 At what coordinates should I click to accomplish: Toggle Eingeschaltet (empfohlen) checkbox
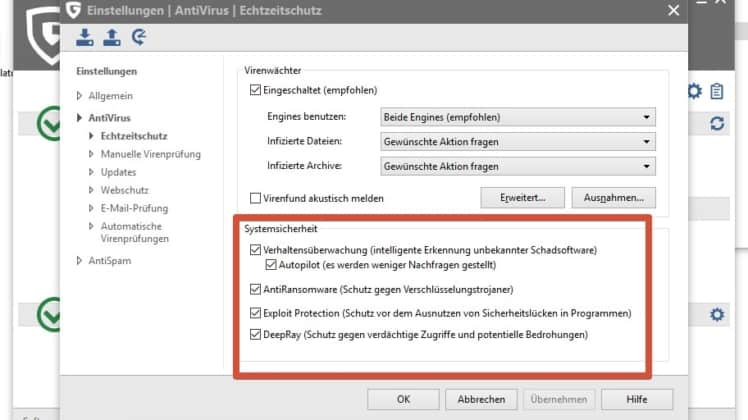(255, 90)
